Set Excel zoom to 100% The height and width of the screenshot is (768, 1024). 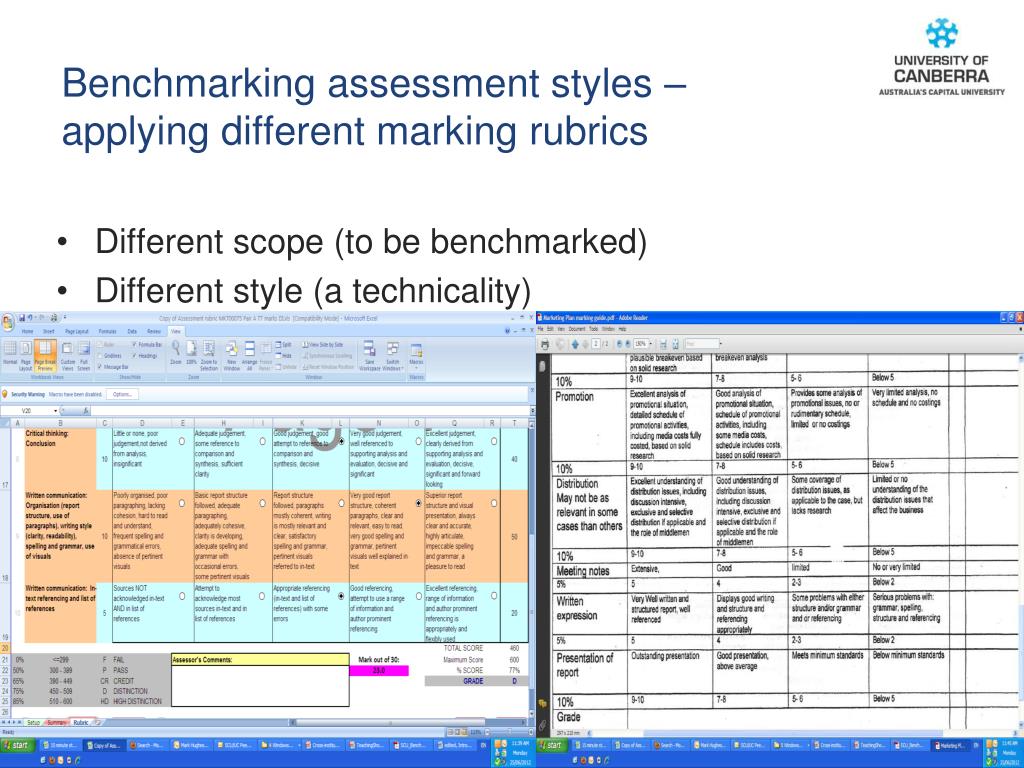[x=191, y=353]
